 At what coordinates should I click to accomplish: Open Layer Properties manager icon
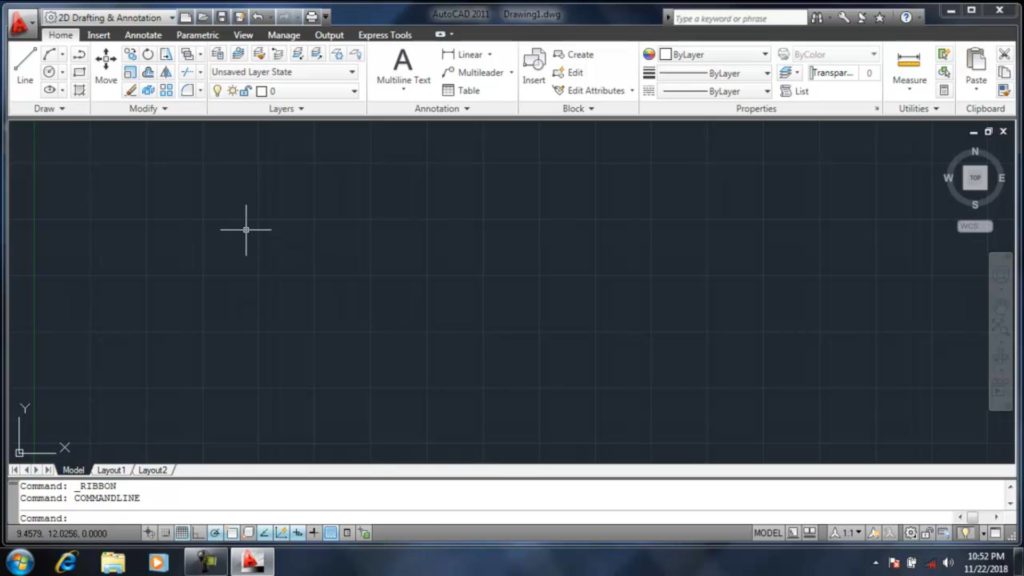[x=217, y=54]
